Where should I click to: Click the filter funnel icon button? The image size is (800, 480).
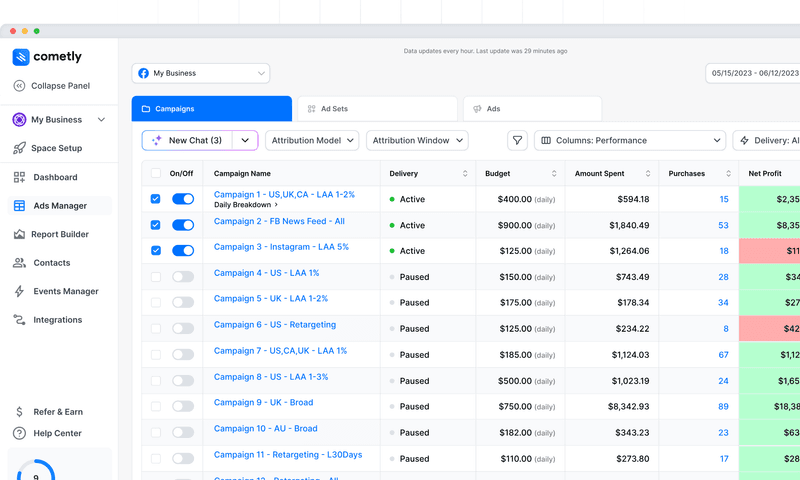[517, 140]
